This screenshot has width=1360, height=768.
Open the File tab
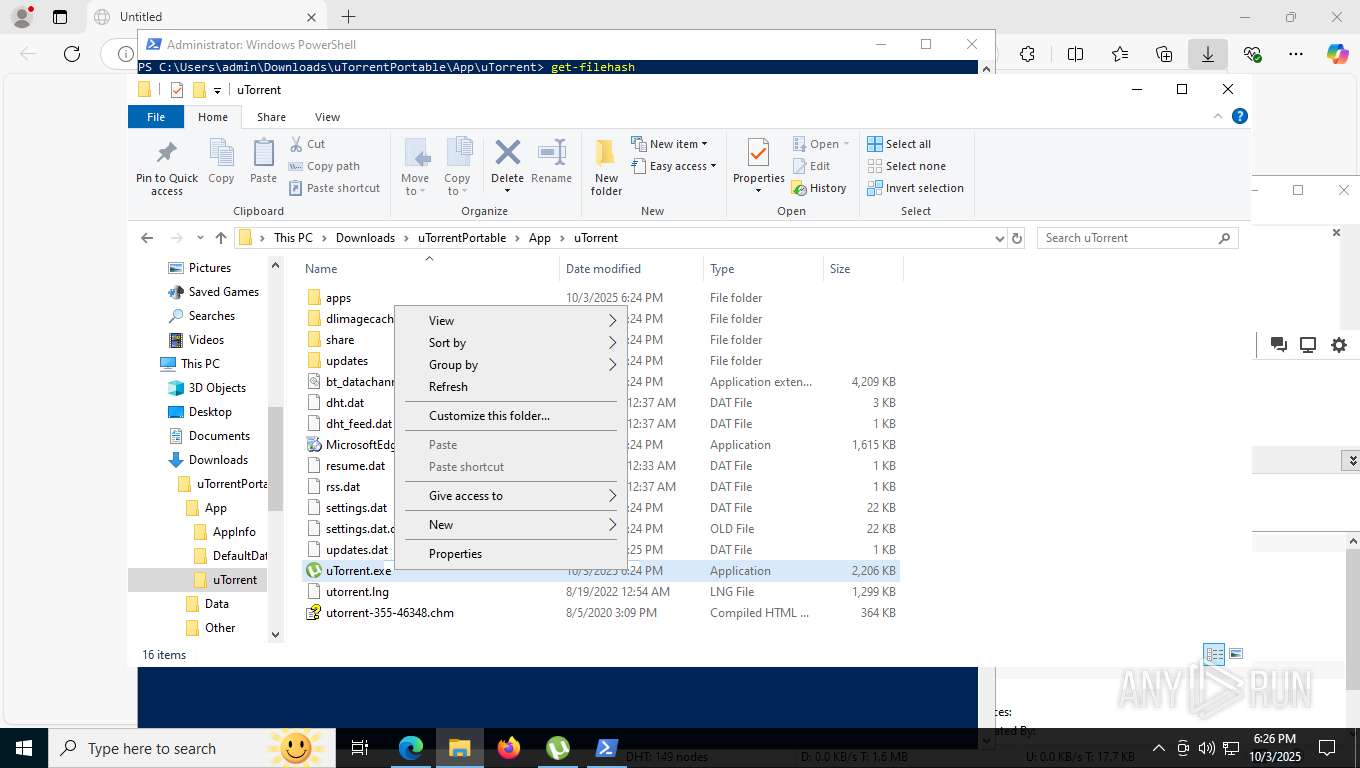(x=156, y=117)
